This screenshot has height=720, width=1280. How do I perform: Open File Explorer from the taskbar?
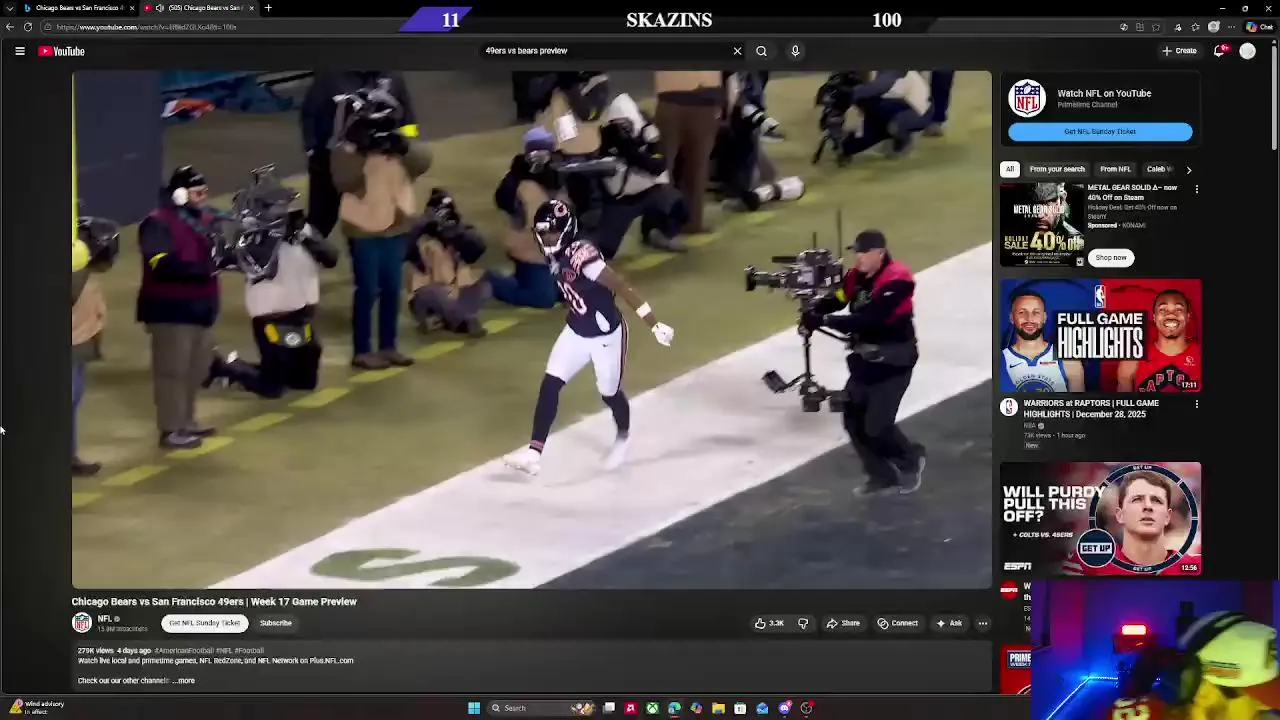pyautogui.click(x=718, y=708)
